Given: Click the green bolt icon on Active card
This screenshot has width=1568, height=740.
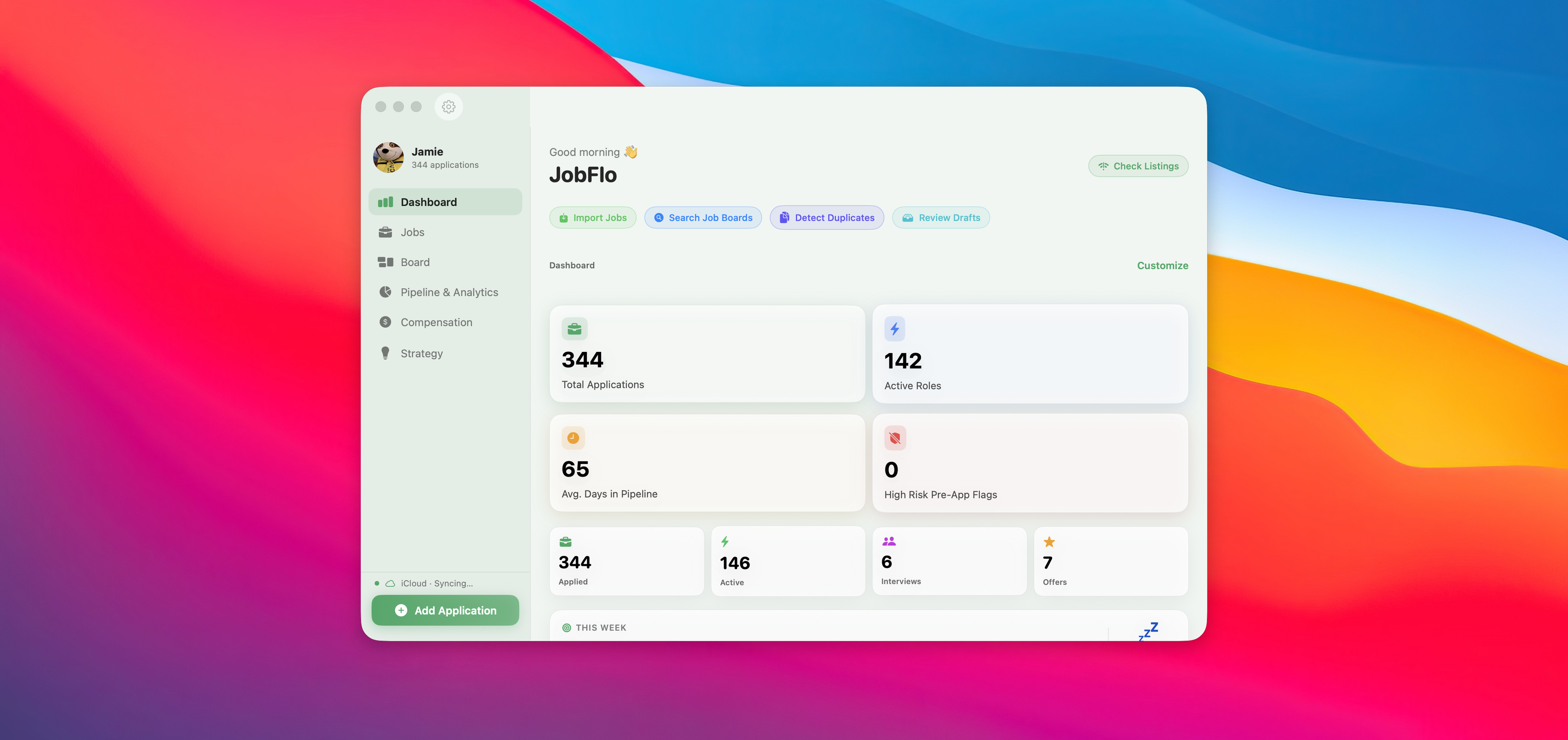Looking at the screenshot, I should (725, 541).
